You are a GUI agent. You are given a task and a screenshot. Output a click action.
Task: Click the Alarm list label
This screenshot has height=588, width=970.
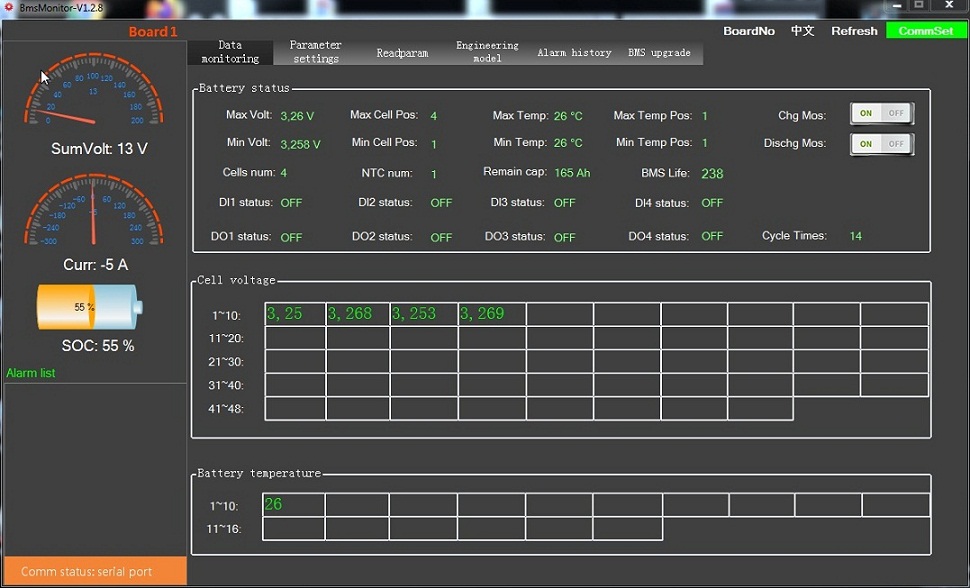pos(31,373)
